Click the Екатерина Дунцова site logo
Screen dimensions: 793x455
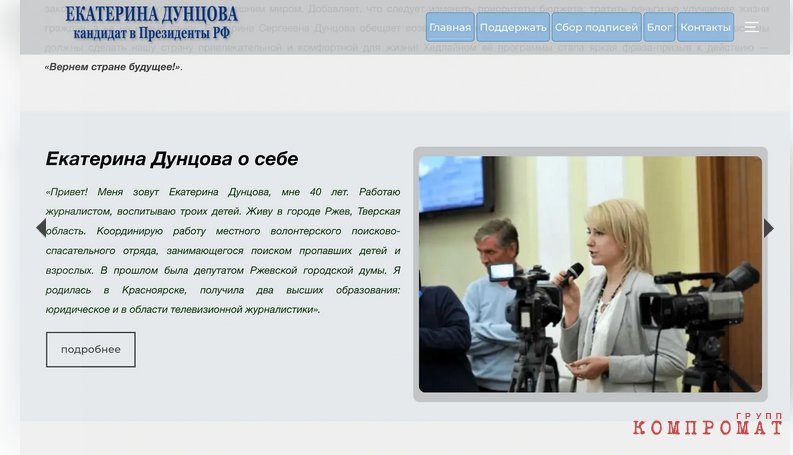point(151,23)
